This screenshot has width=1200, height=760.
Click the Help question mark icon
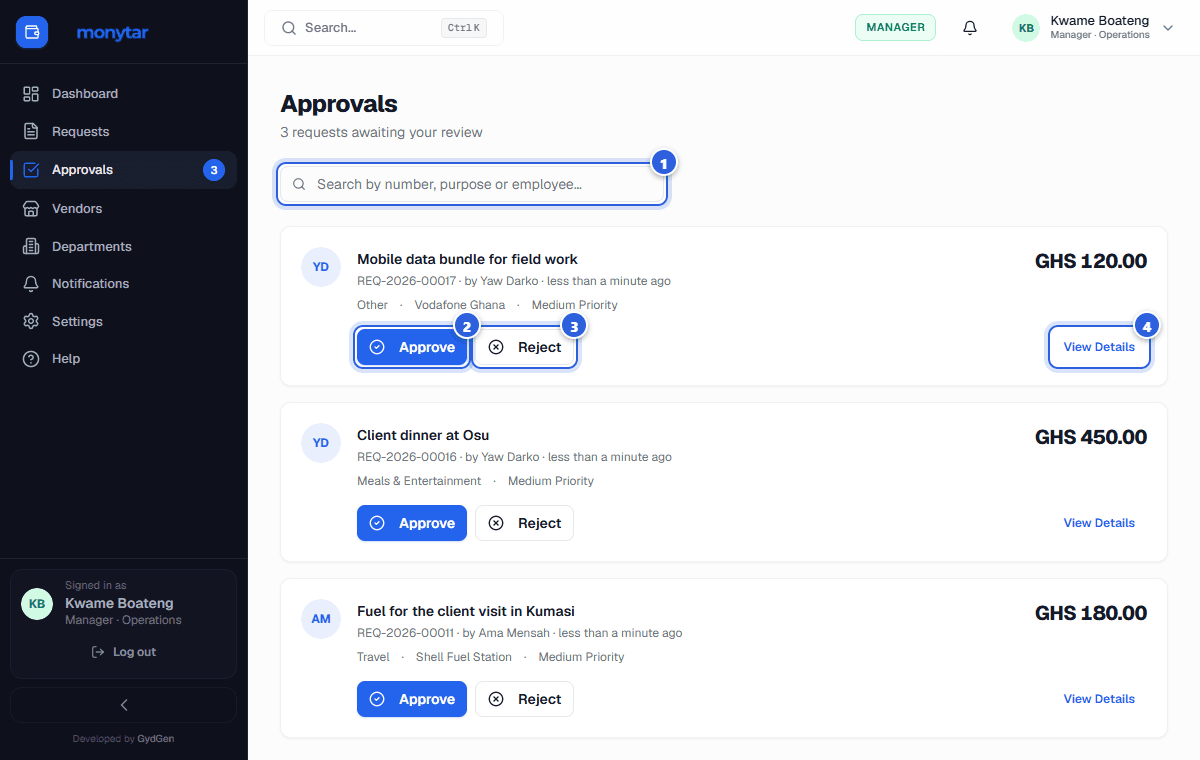click(x=31, y=359)
